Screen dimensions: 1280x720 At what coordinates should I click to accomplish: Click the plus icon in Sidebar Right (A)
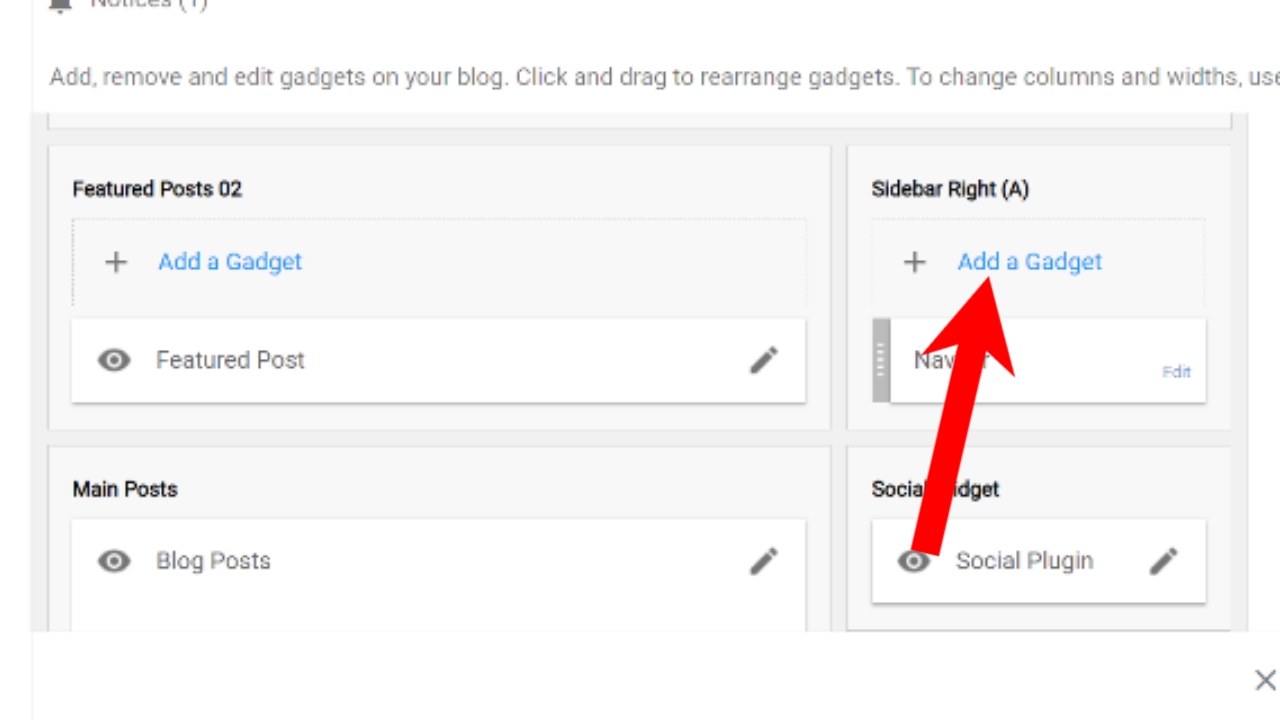coord(914,262)
